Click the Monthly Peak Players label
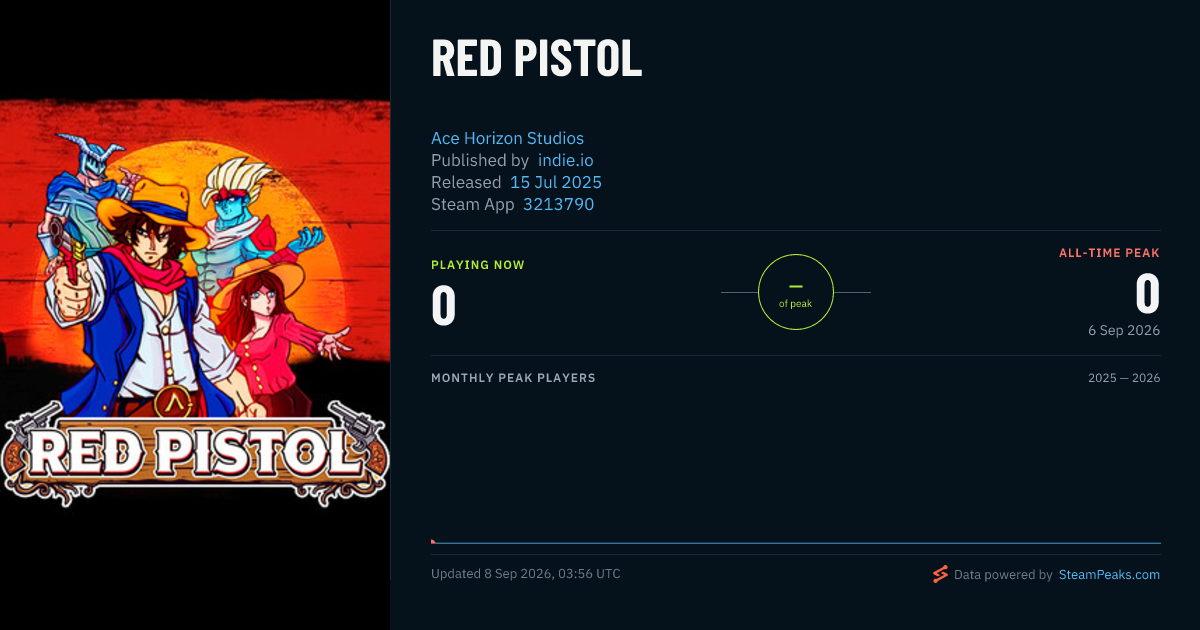This screenshot has width=1200, height=630. pyautogui.click(x=513, y=378)
